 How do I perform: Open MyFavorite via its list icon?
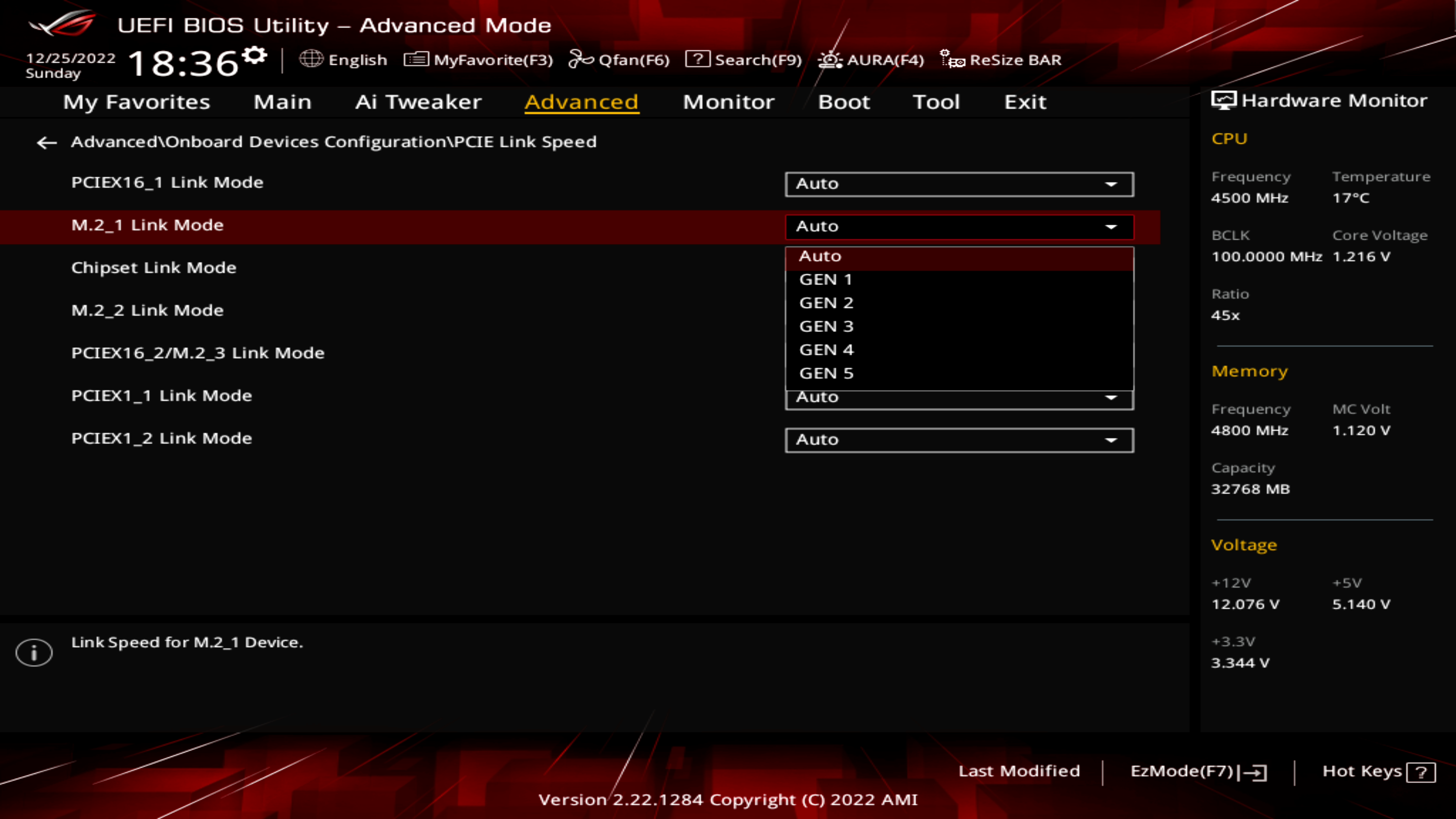coord(416,59)
